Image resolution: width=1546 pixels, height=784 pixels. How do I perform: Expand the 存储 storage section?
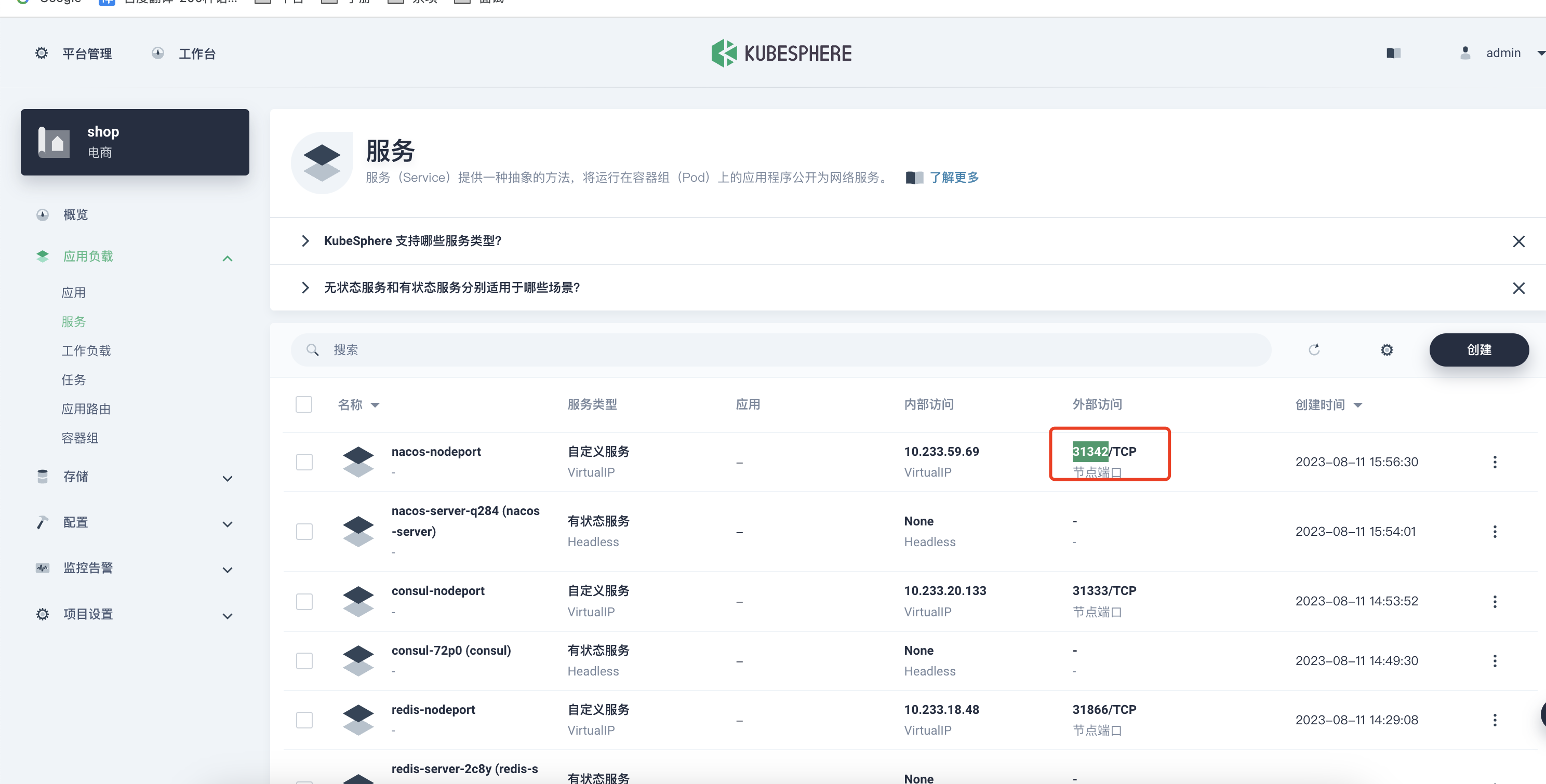(x=228, y=478)
